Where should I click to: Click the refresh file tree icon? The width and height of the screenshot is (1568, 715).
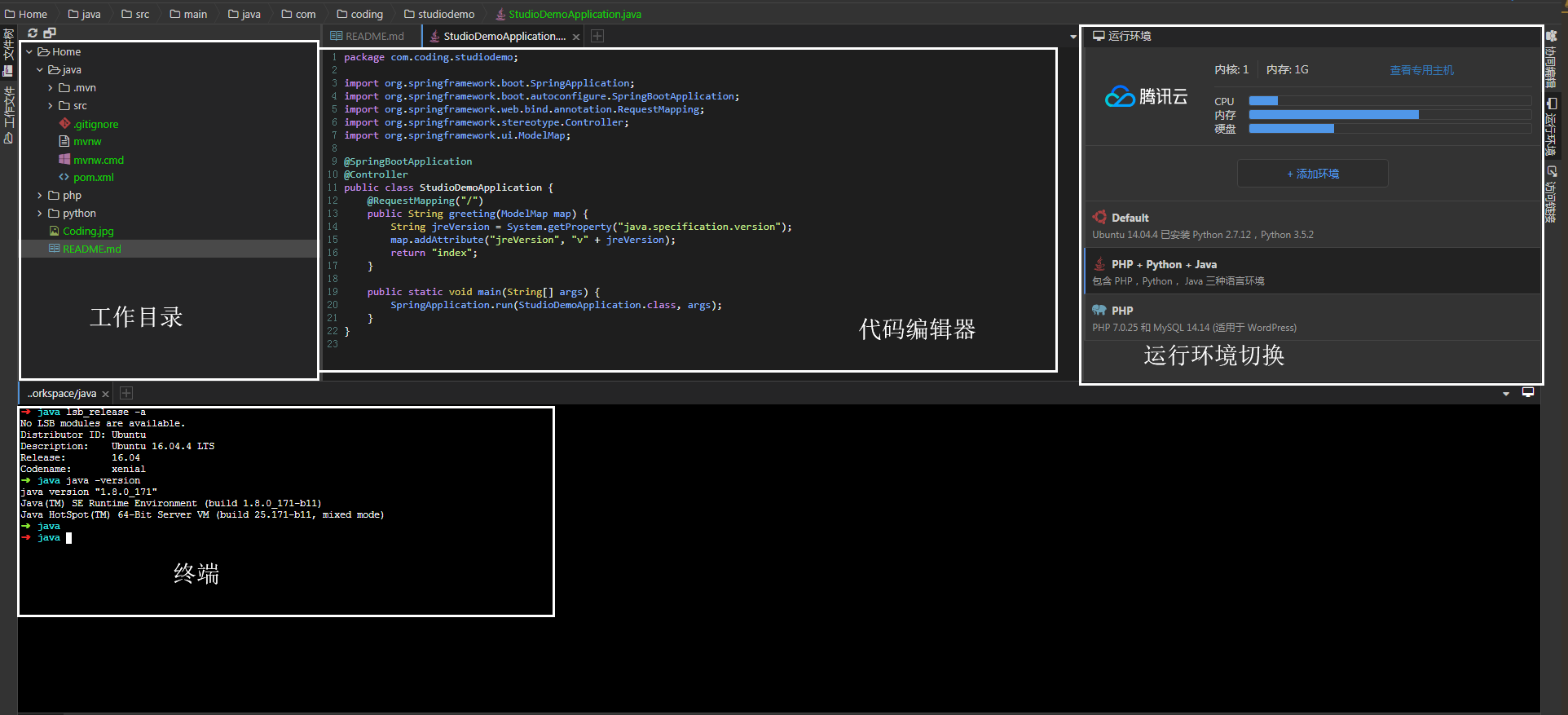click(x=33, y=33)
